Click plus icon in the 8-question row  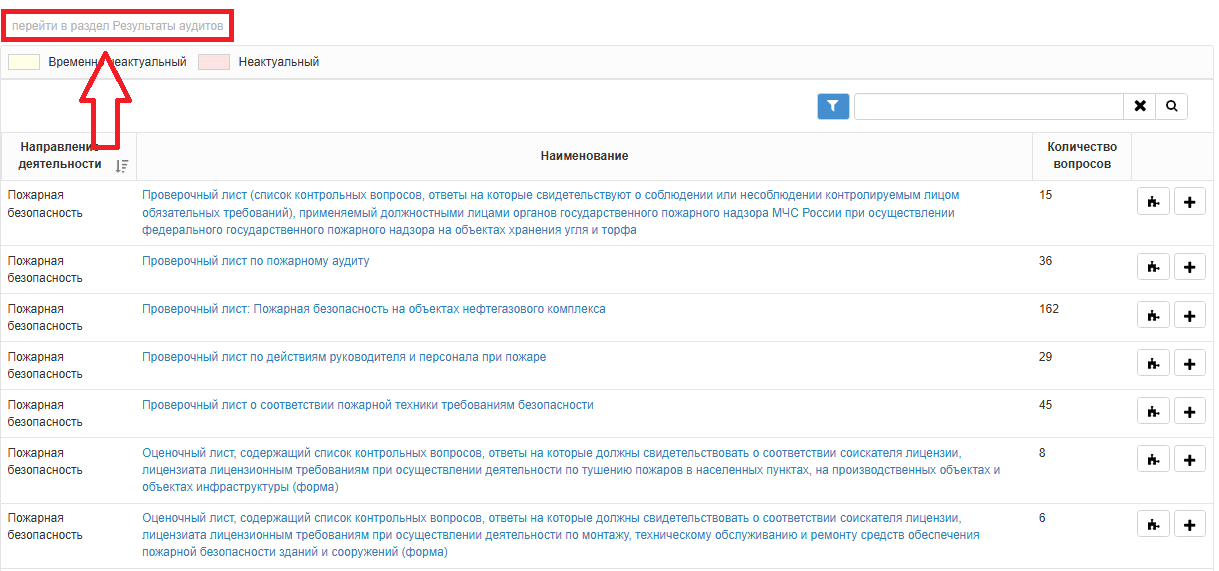click(1189, 459)
